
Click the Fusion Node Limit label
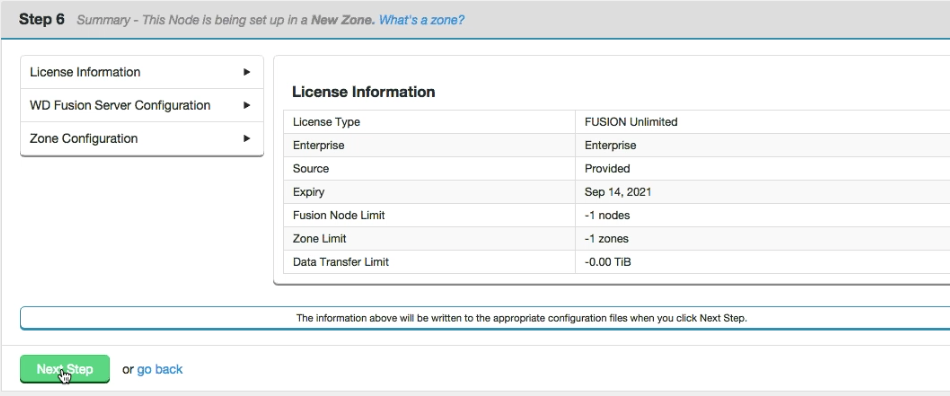coord(339,216)
